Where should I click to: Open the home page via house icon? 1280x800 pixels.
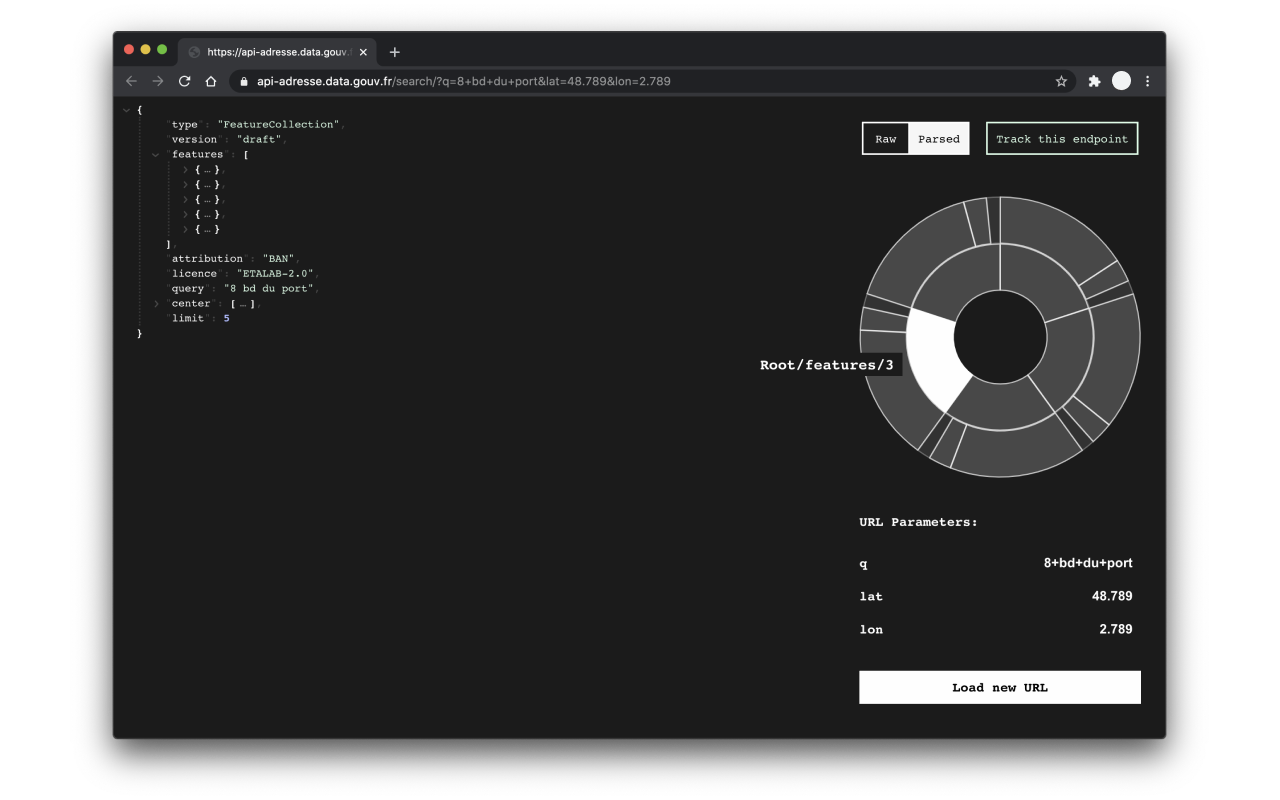click(212, 81)
